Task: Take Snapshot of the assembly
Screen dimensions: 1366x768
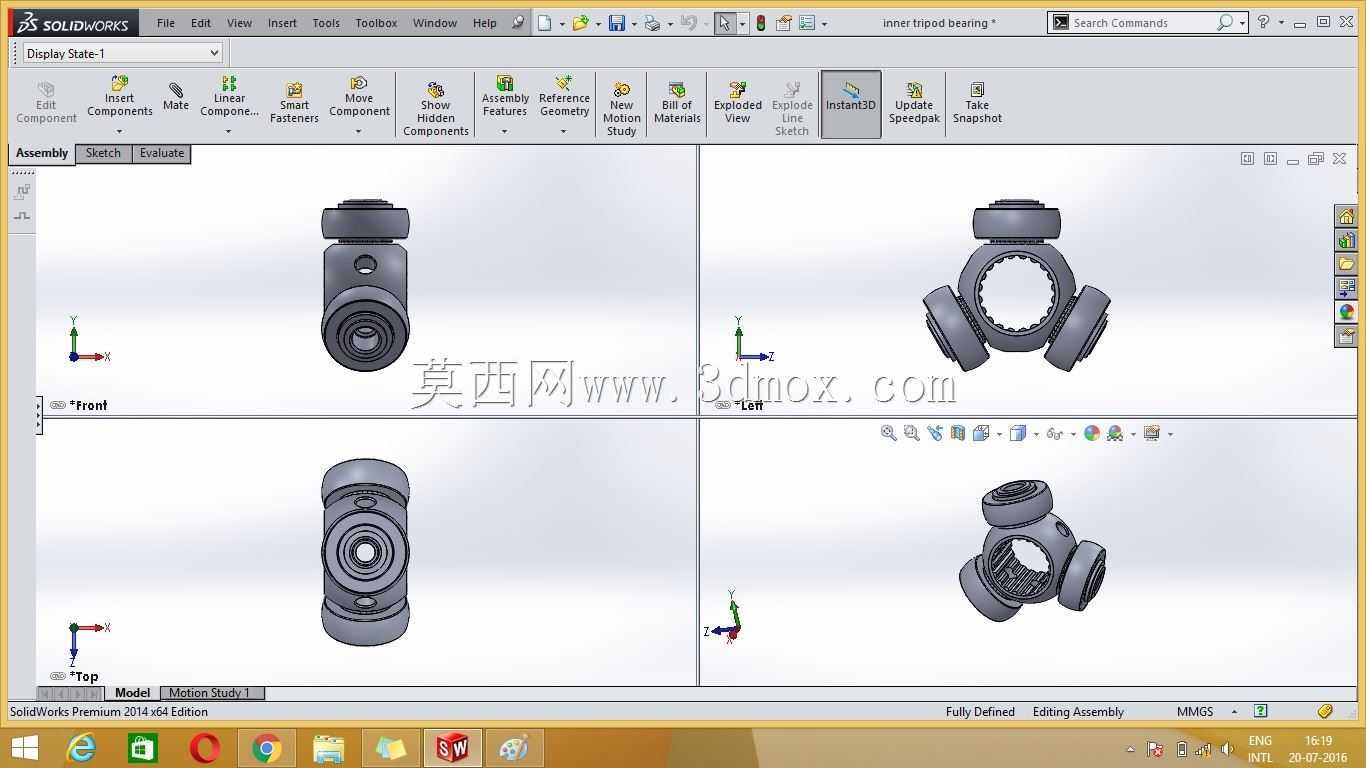Action: tap(977, 103)
